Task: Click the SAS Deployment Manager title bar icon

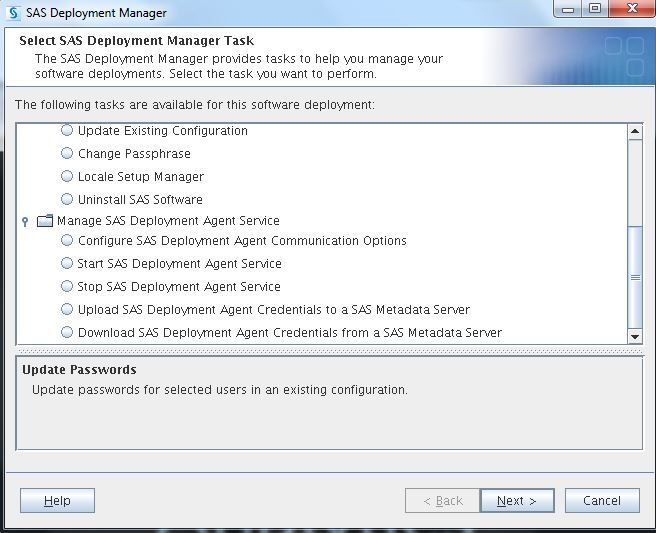Action: (x=14, y=13)
